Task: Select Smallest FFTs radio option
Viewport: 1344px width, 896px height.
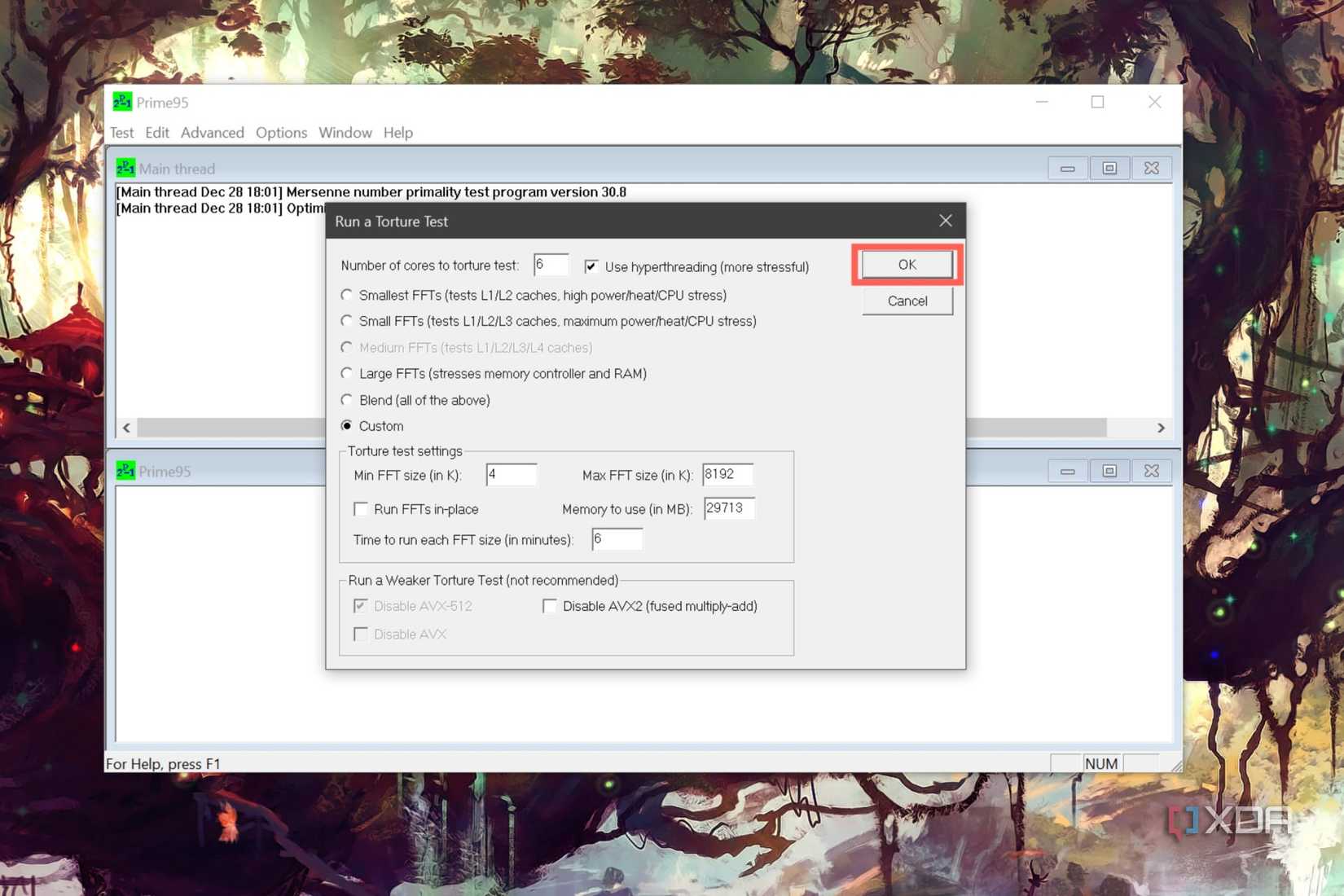Action: 347,295
